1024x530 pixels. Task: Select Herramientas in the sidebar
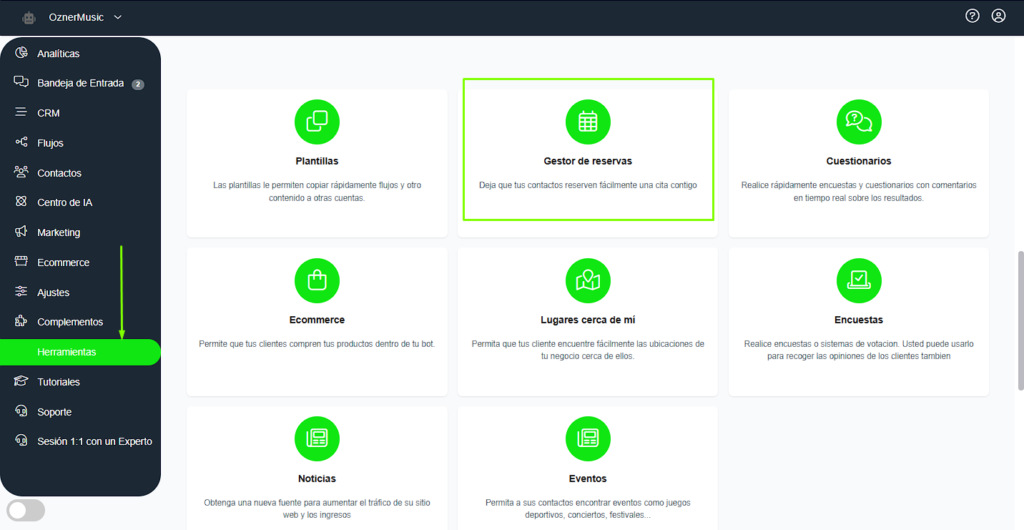click(x=67, y=352)
